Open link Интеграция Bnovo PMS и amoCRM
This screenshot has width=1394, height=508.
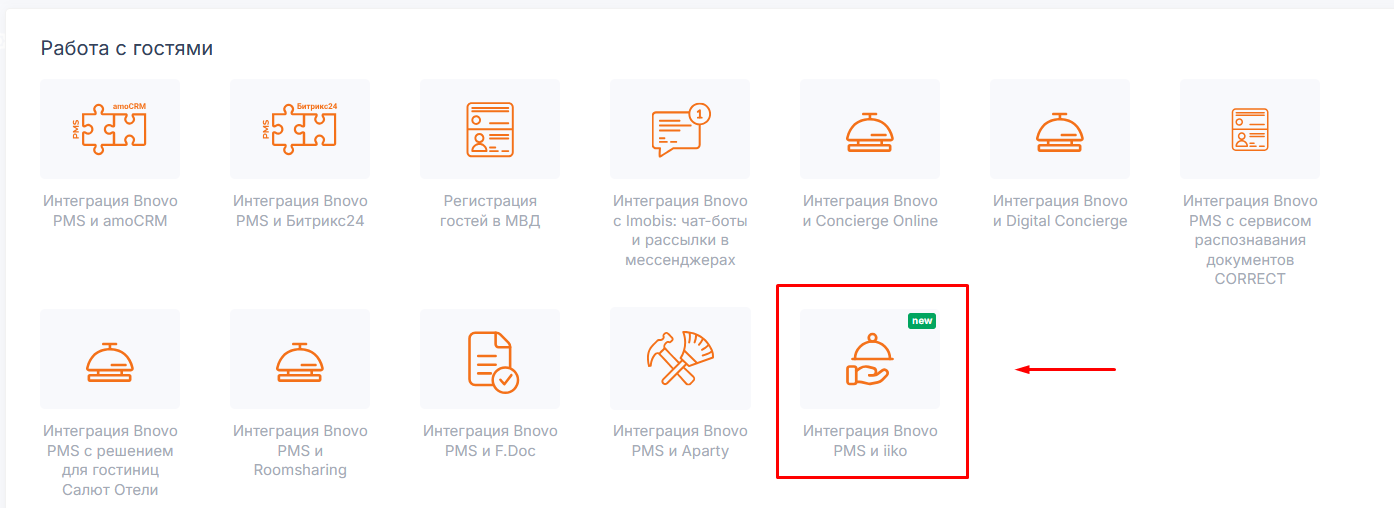110,211
